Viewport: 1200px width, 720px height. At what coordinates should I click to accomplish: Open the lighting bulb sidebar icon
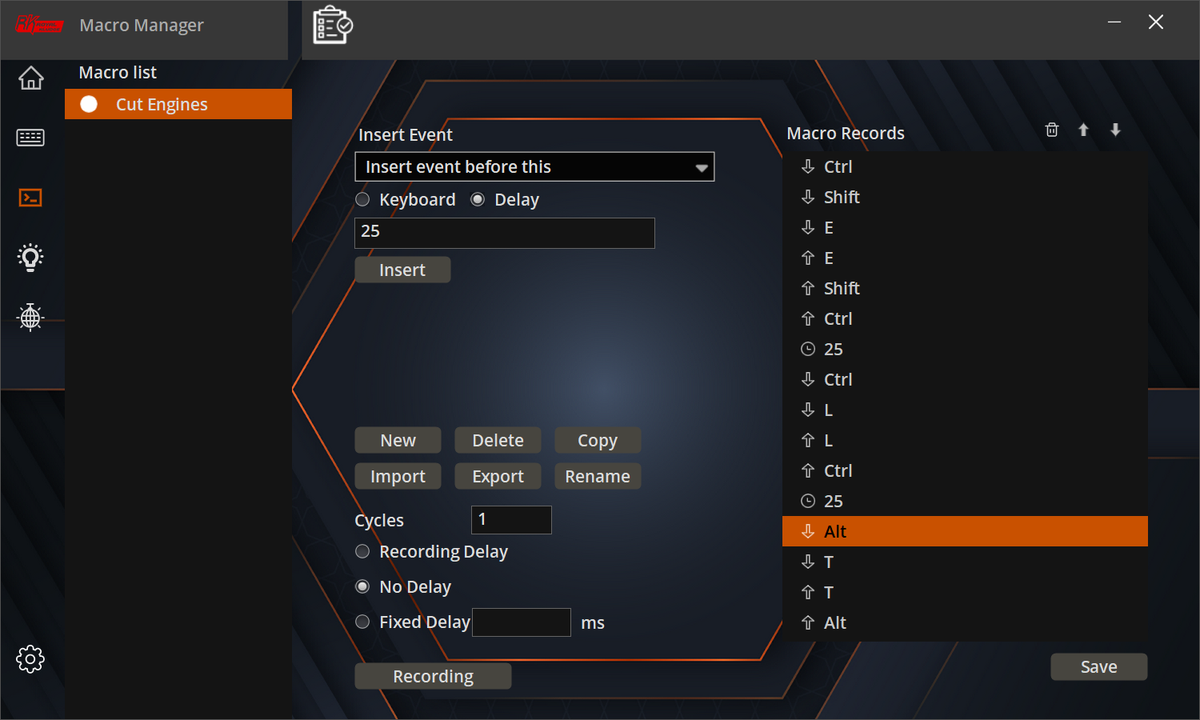tap(31, 258)
